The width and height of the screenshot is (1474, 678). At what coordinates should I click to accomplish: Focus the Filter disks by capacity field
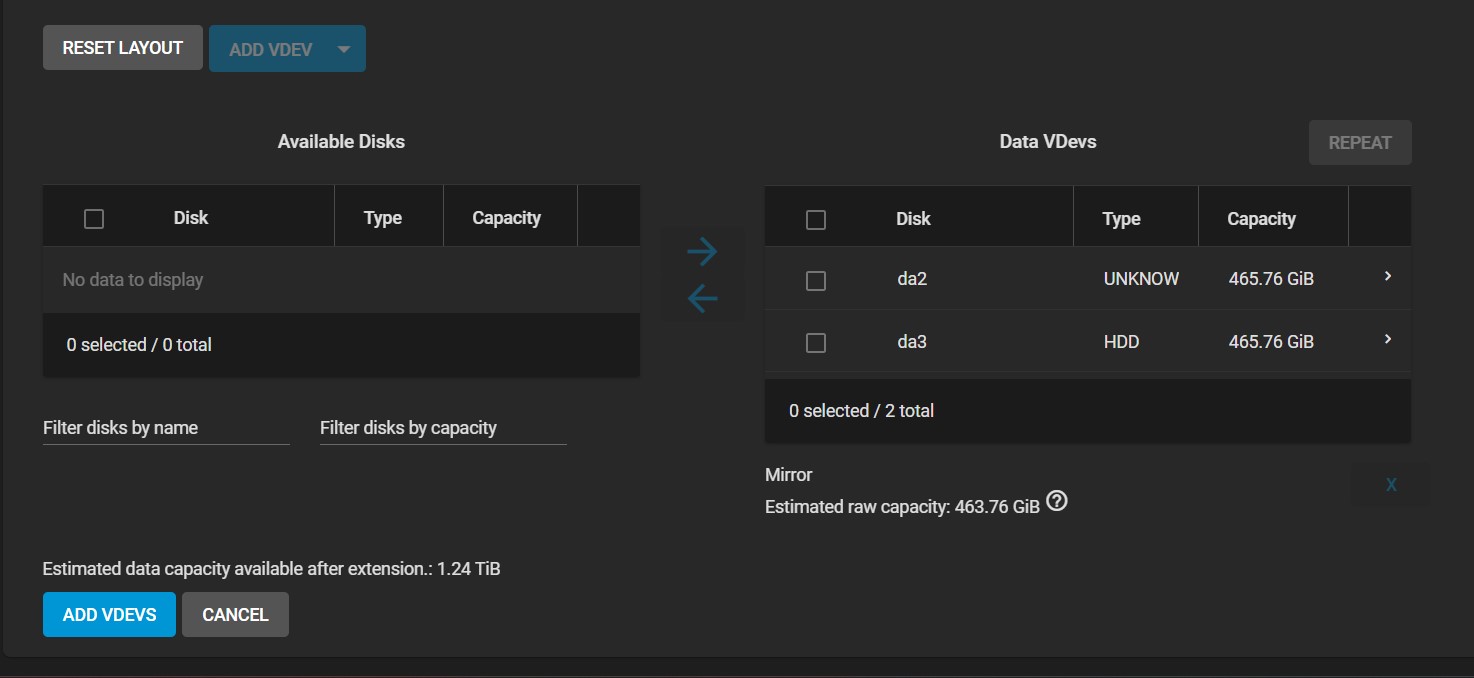[x=443, y=428]
